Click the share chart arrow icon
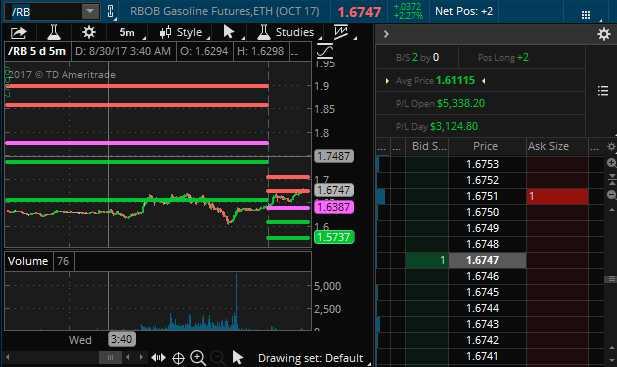The width and height of the screenshot is (617, 367). coord(18,33)
